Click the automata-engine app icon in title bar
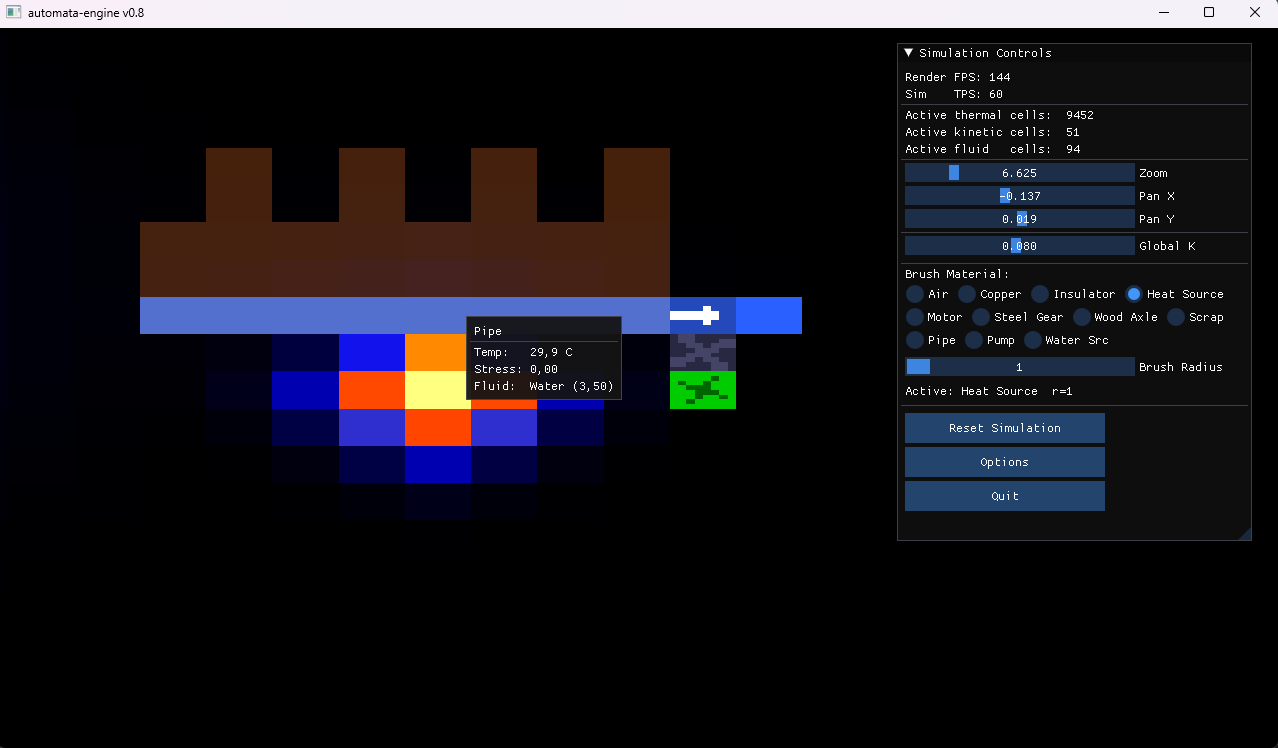This screenshot has width=1278, height=748. [x=14, y=13]
